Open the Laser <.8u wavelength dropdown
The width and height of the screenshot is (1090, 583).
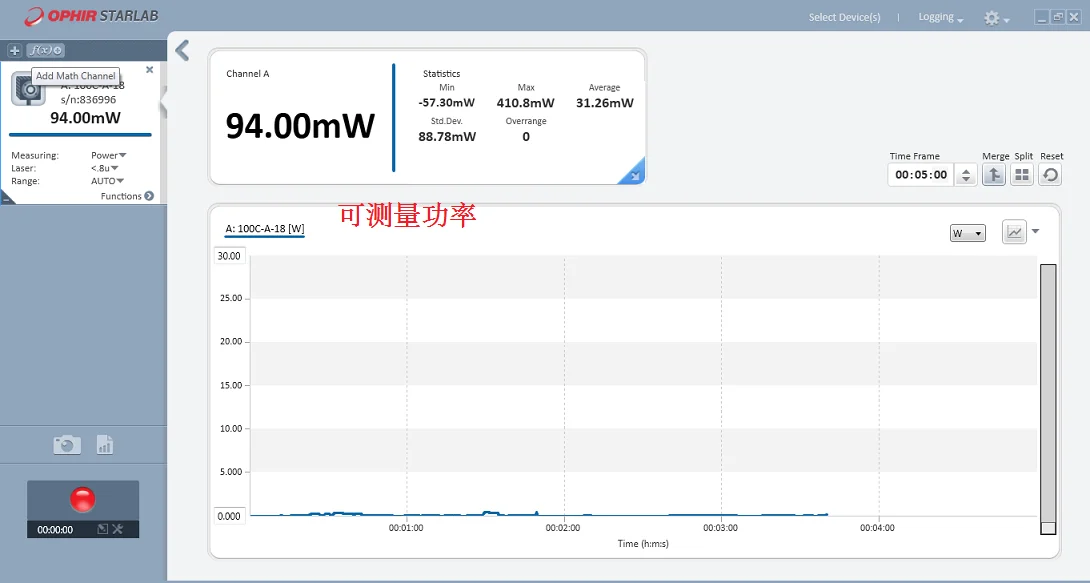tap(104, 168)
